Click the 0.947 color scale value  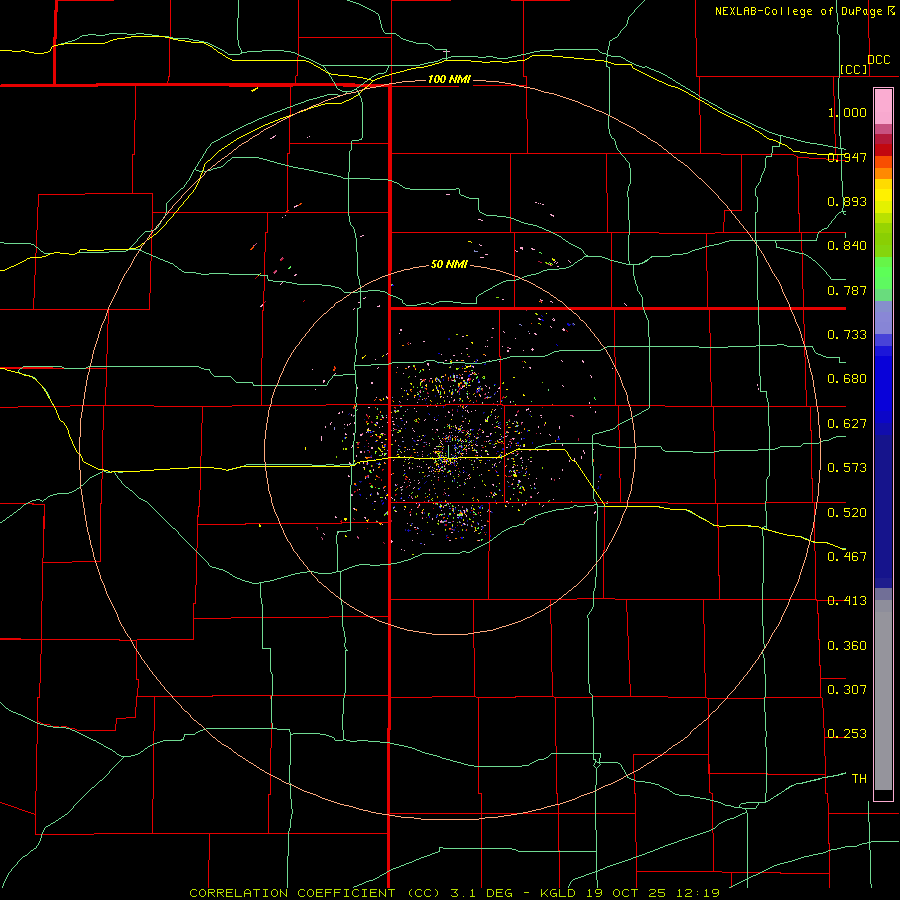pyautogui.click(x=847, y=157)
